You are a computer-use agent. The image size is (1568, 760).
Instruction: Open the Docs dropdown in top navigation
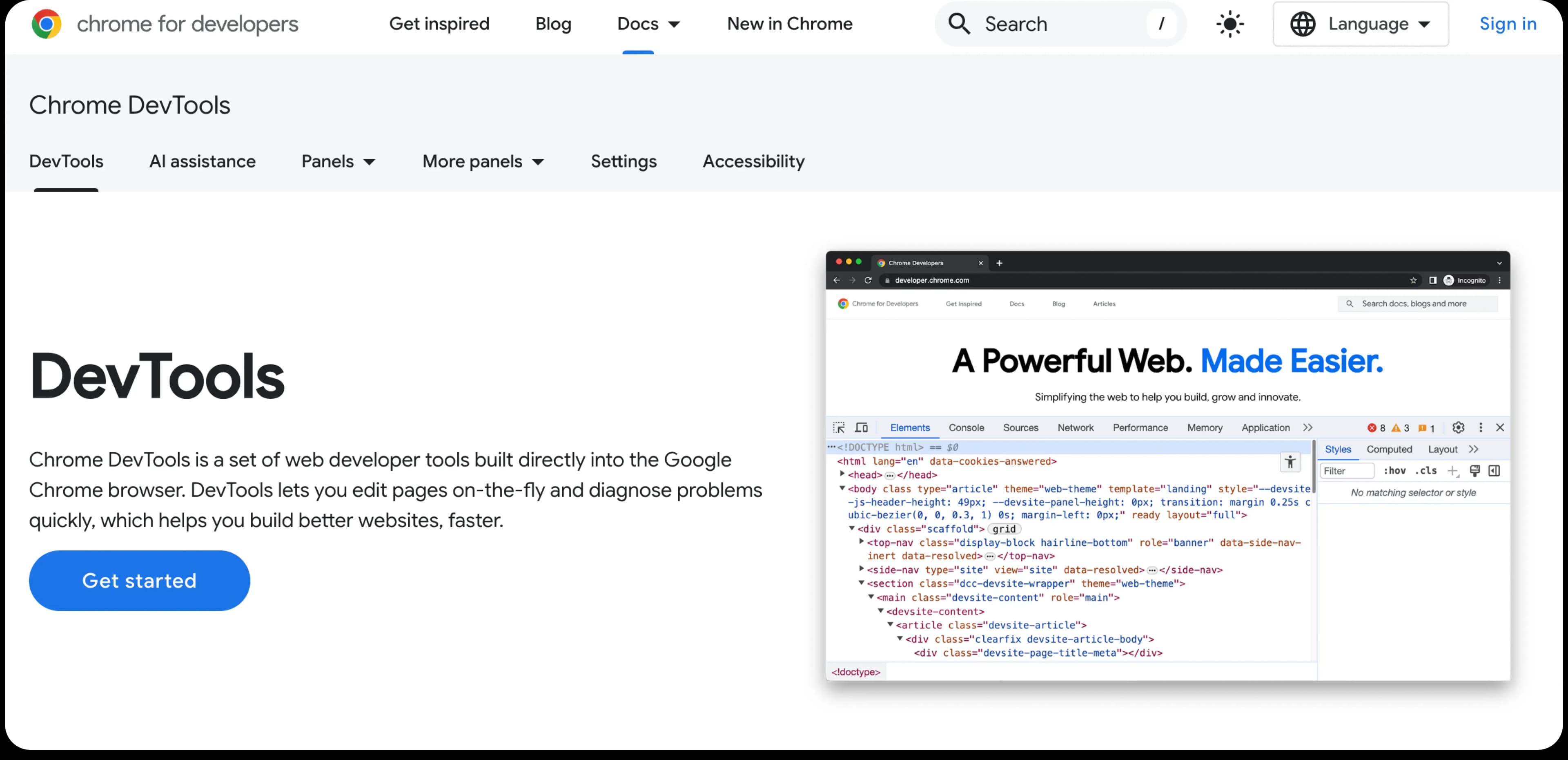[649, 24]
